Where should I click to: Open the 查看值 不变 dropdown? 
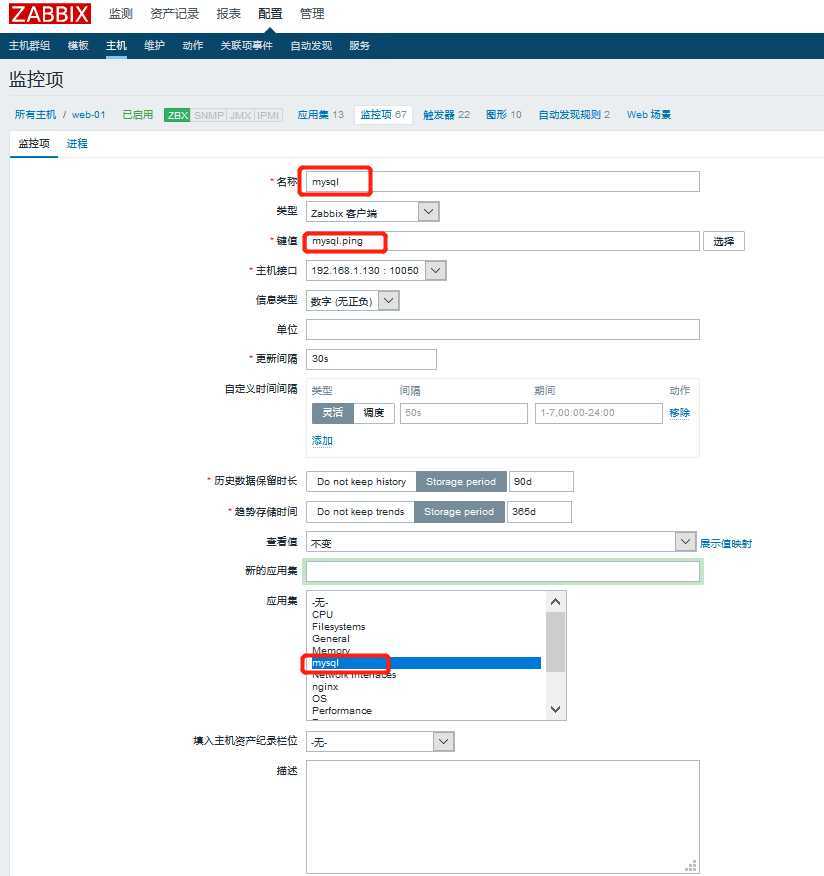[501, 542]
